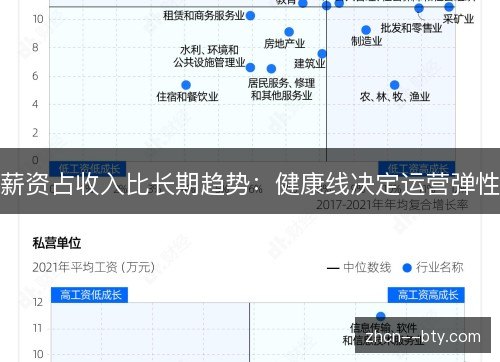The height and width of the screenshot is (362, 500).
Task: Click the 水利、环境和公共设施管理业 data point
Action: coord(250,68)
